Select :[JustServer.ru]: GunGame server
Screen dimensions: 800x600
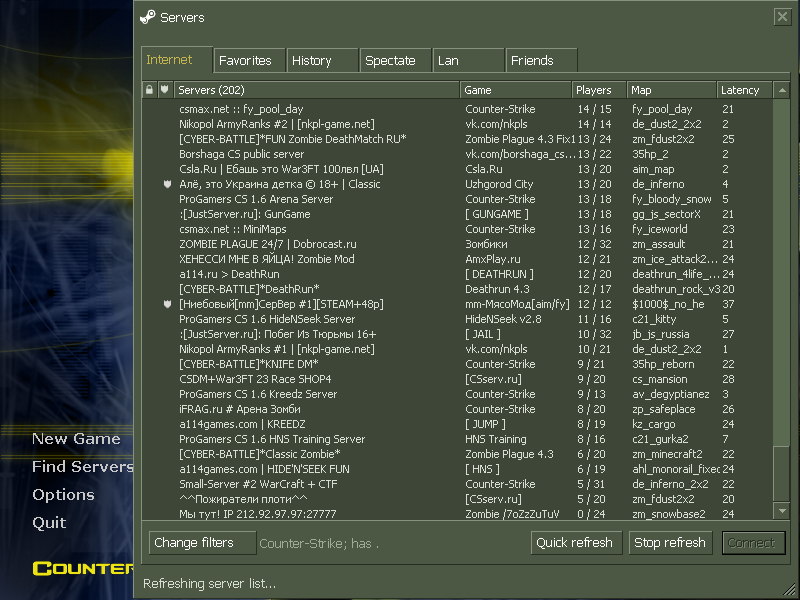point(458,214)
